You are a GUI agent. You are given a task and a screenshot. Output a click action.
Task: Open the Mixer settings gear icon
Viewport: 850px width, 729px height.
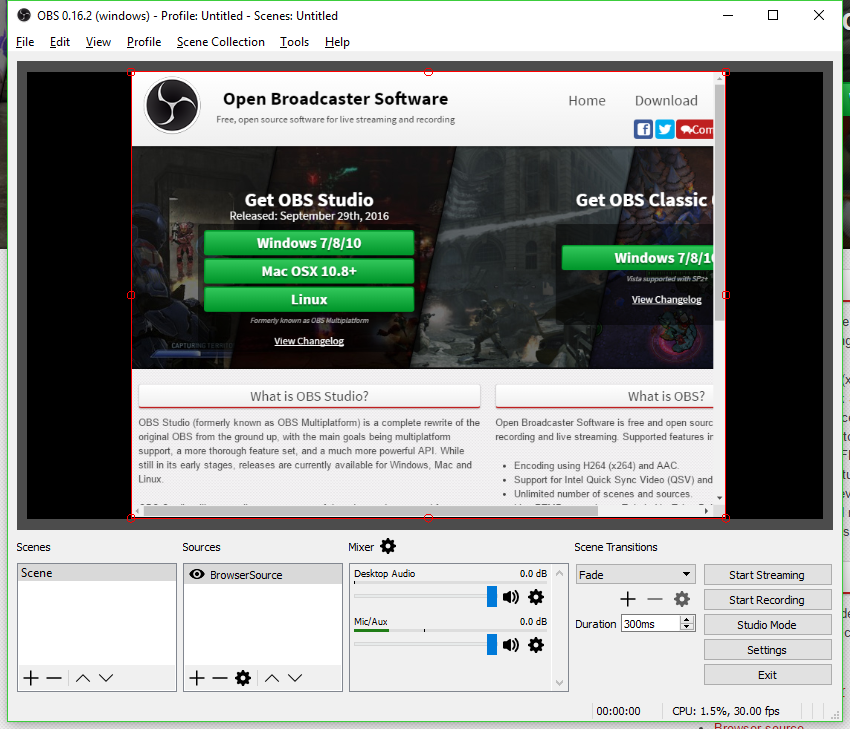point(388,546)
